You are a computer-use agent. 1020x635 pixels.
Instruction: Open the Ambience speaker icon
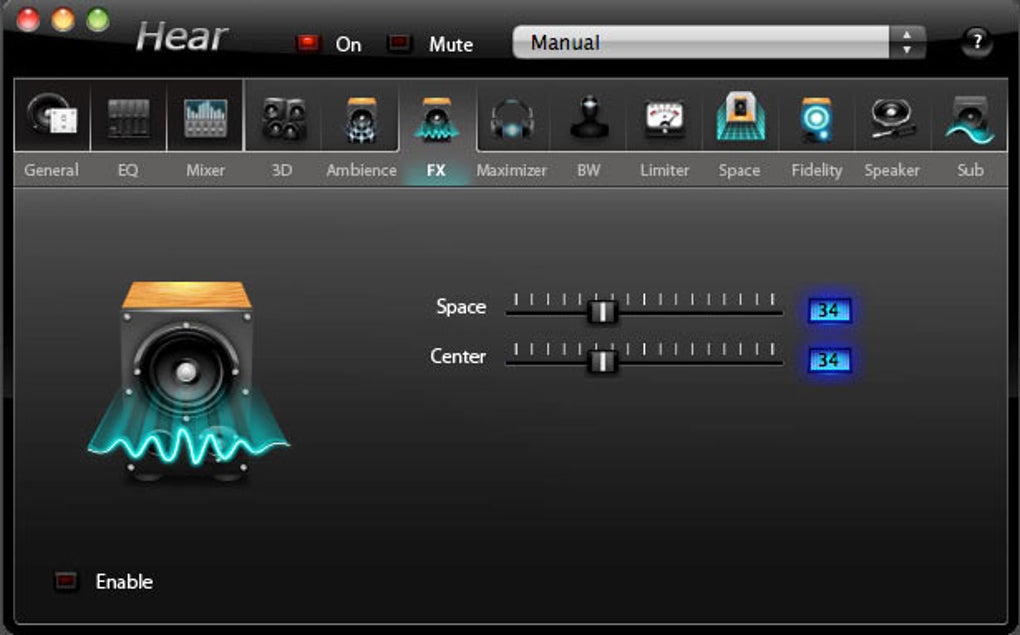[x=362, y=119]
